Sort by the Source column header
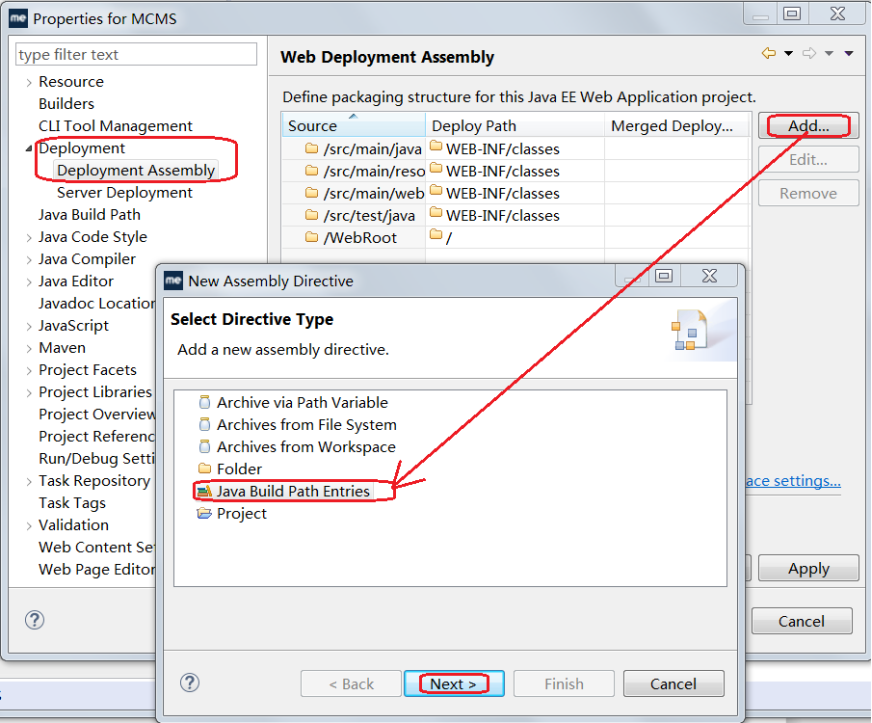Screen dimensions: 872x723 [354, 126]
